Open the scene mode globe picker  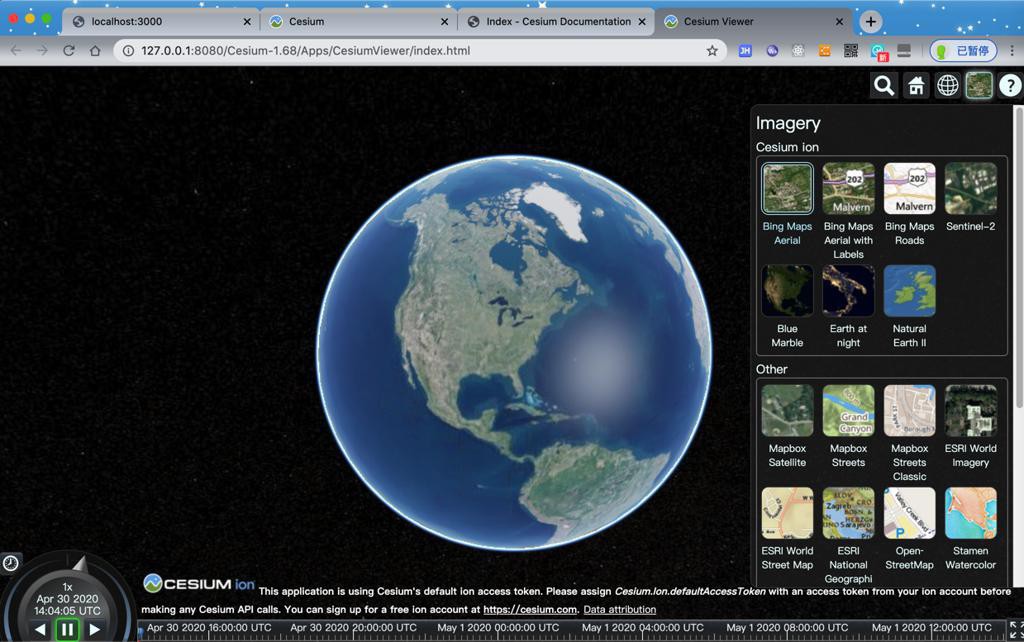[948, 86]
